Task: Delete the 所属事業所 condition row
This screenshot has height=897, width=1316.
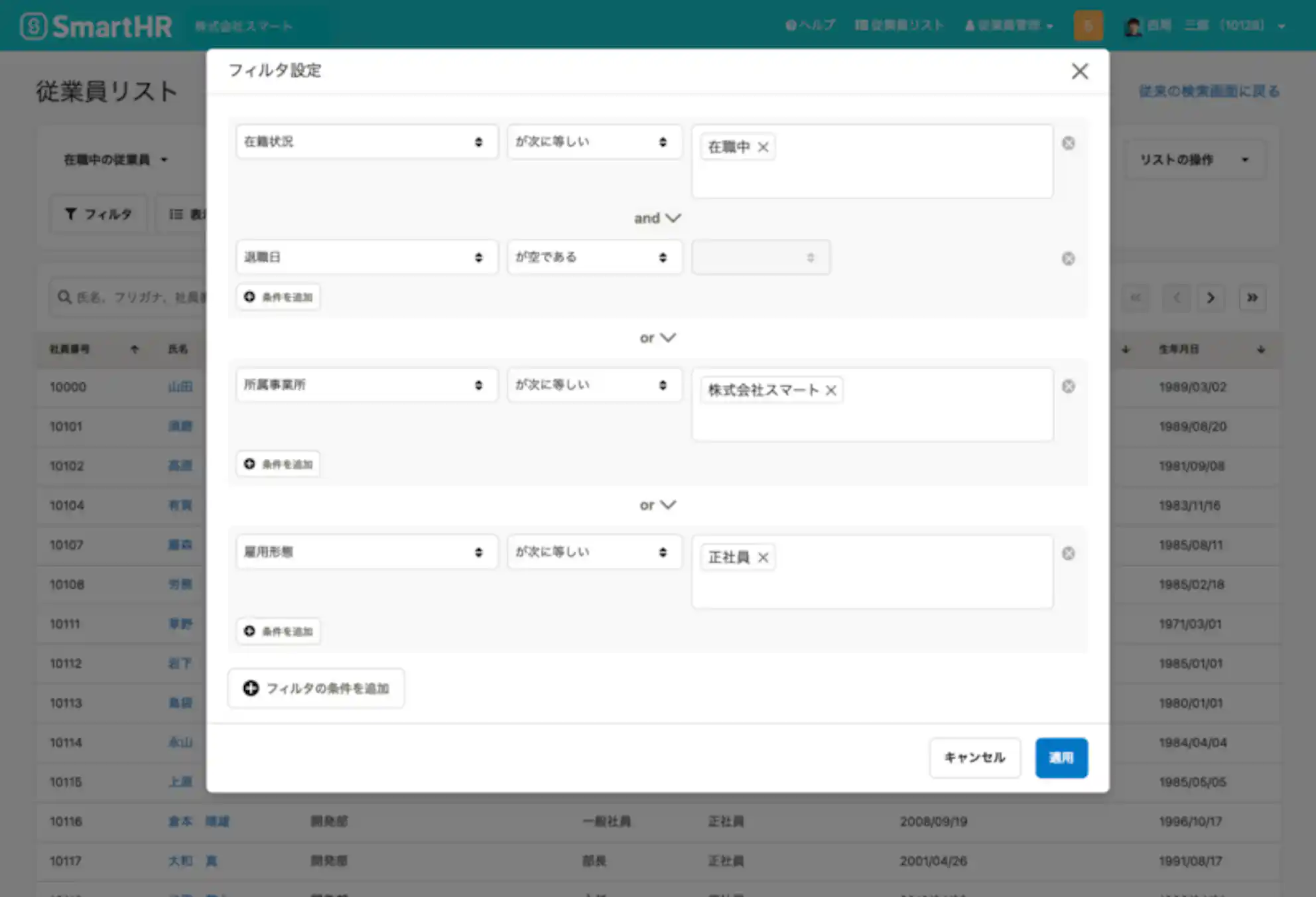Action: [1068, 386]
